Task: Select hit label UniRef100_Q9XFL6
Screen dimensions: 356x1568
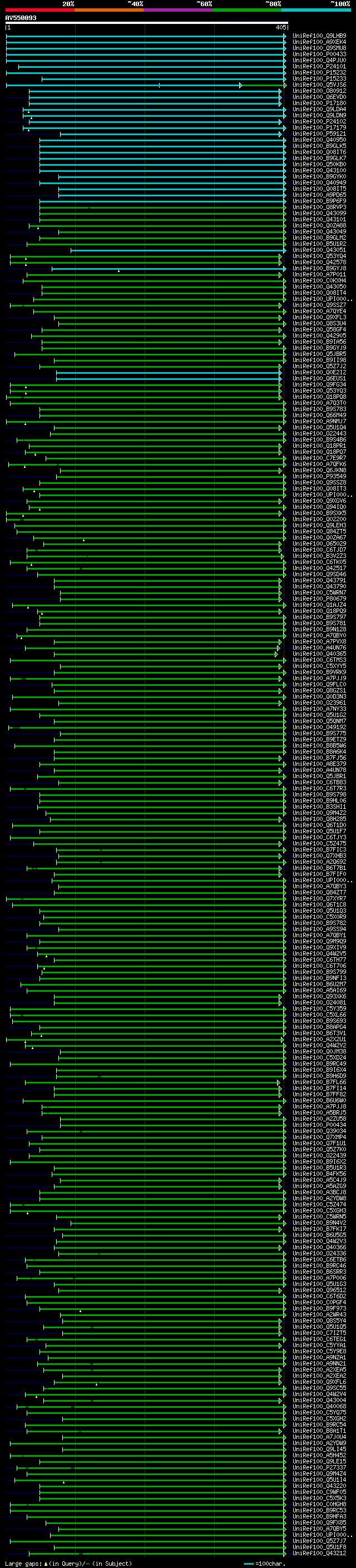Action: (319, 1382)
